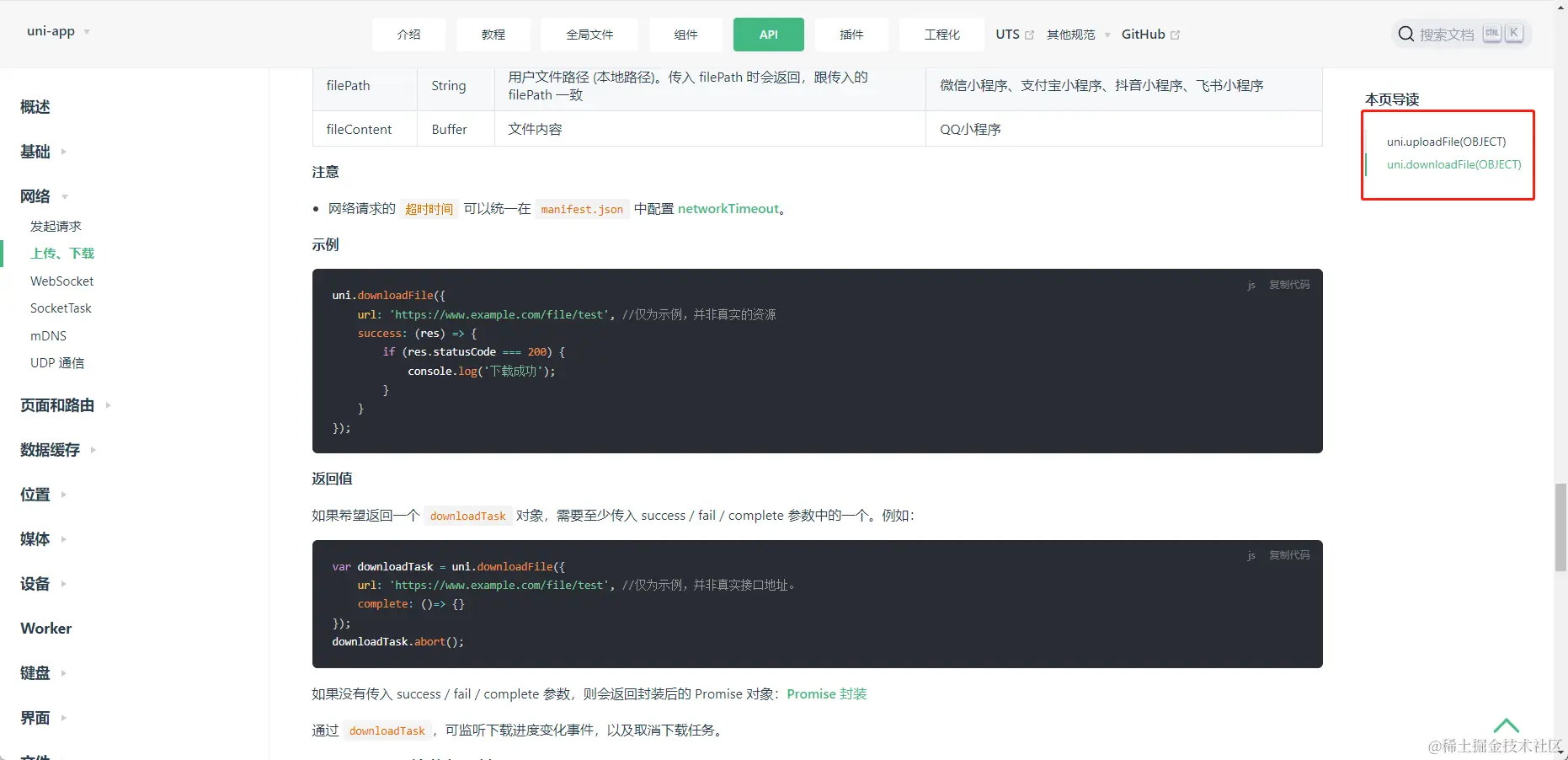Image resolution: width=1568 pixels, height=760 pixels.
Task: Copy code of the first downloadFile example
Action: (x=1289, y=285)
